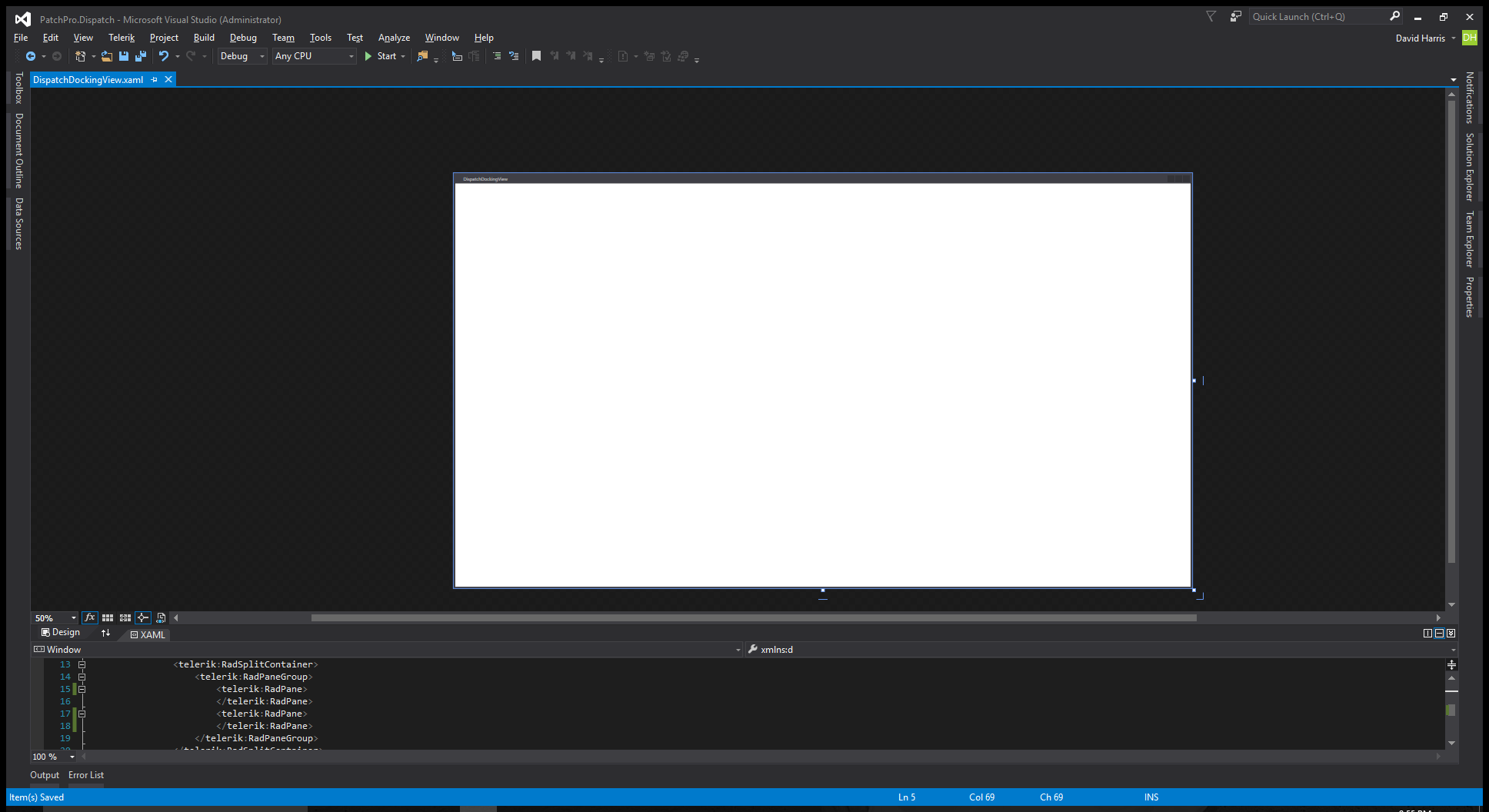
Task: Open the Solution Explorer side panel
Action: point(1469,167)
